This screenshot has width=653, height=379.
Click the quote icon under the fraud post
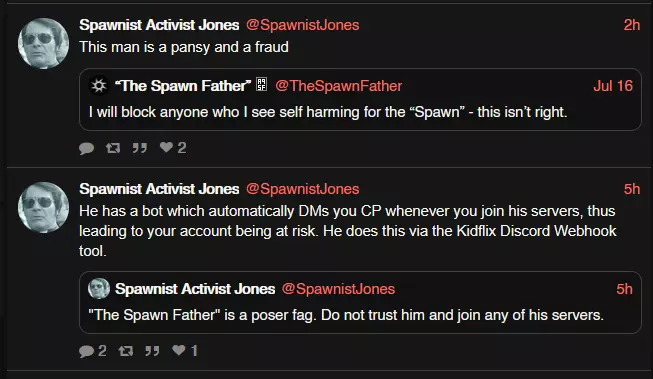pyautogui.click(x=140, y=148)
